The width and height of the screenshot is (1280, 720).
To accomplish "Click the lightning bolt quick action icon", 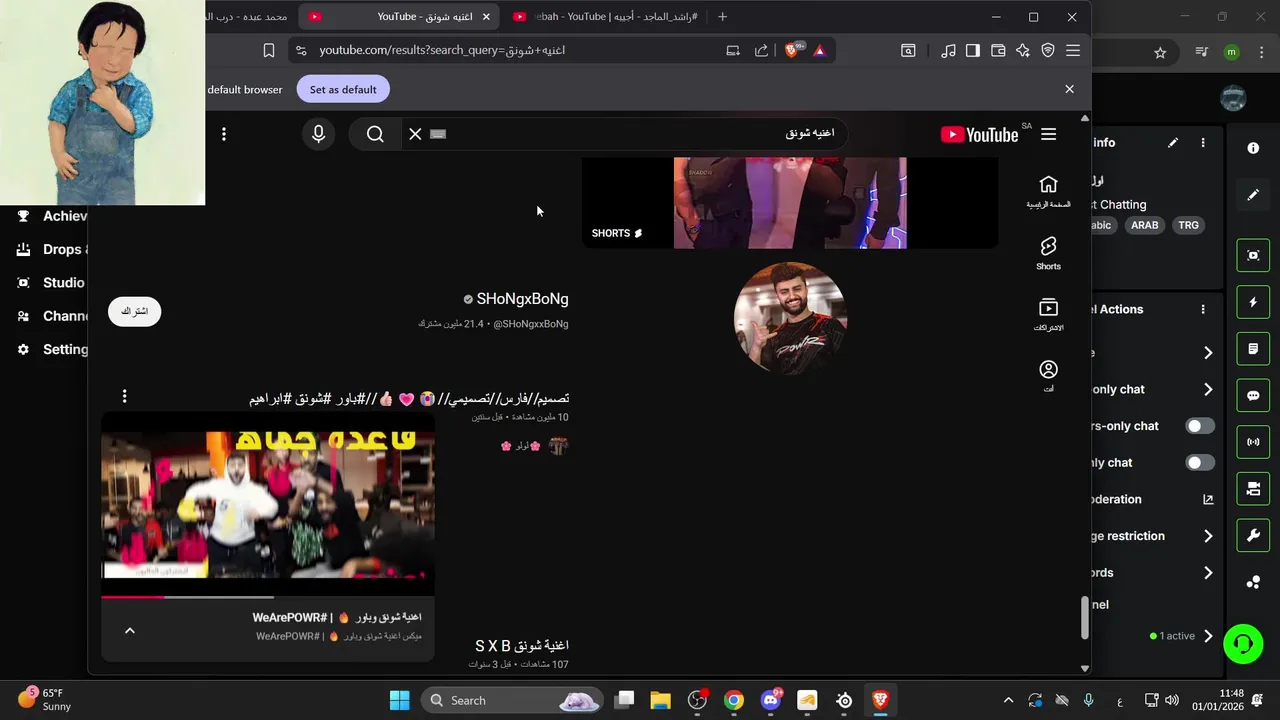I will pos(1253,302).
